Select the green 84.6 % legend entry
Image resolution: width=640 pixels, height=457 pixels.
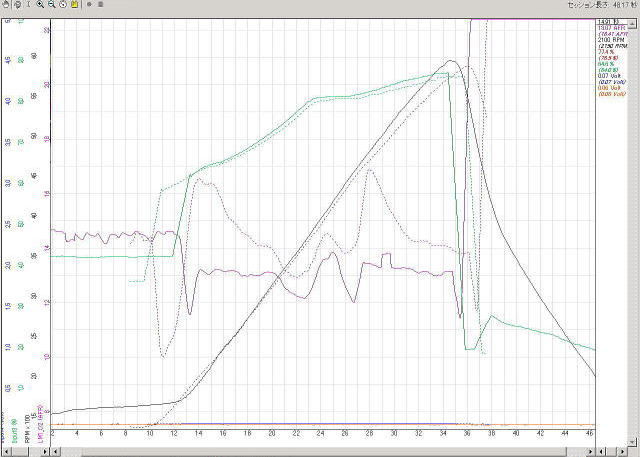pos(607,64)
